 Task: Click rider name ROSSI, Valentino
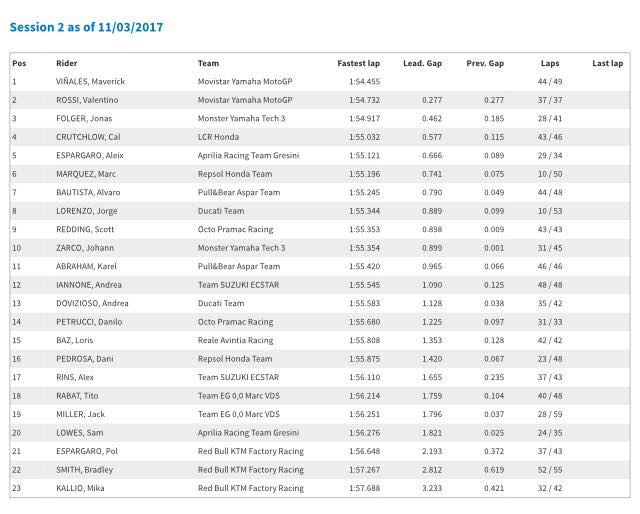click(x=87, y=100)
